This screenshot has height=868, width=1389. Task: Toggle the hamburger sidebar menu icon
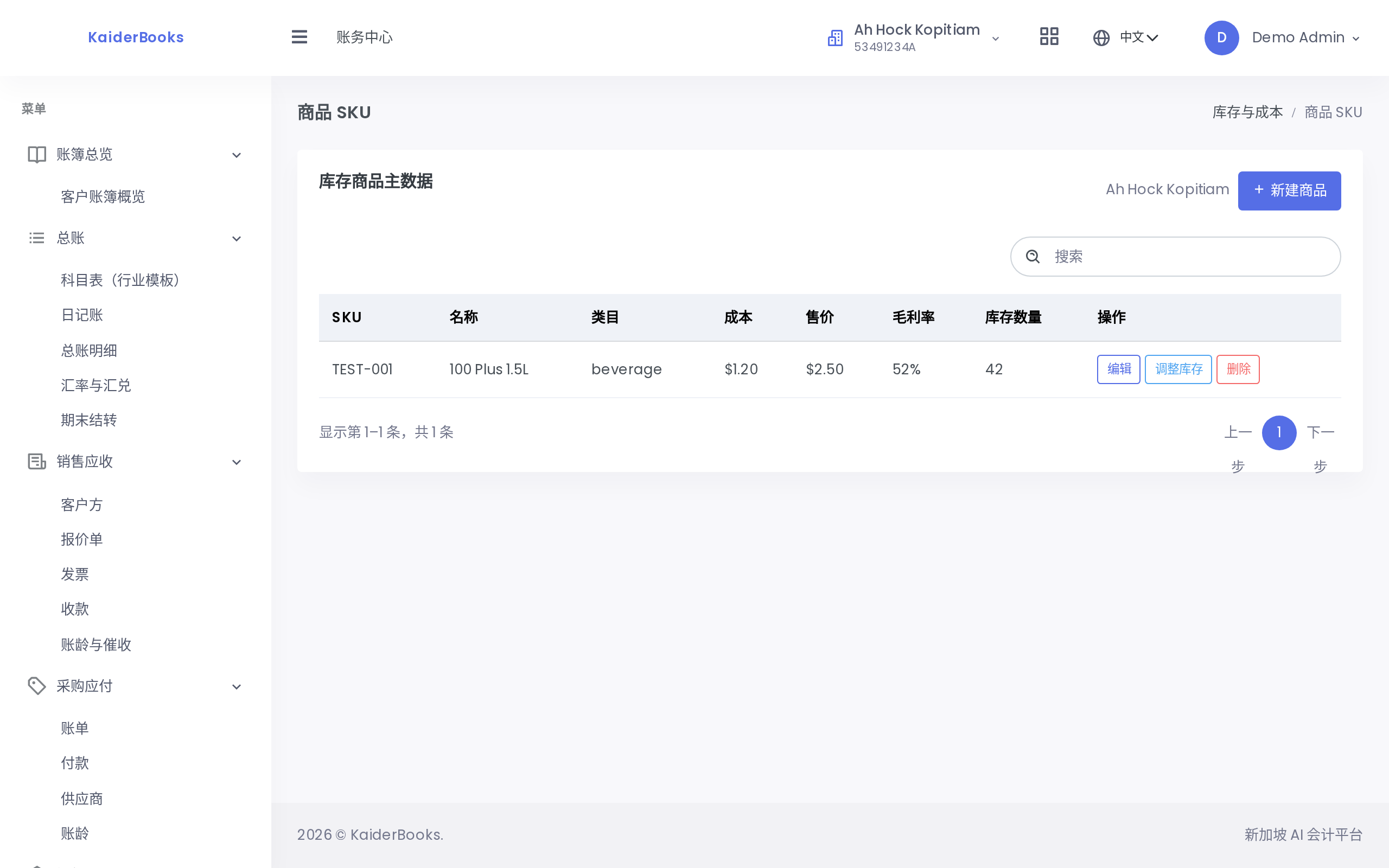pos(299,37)
